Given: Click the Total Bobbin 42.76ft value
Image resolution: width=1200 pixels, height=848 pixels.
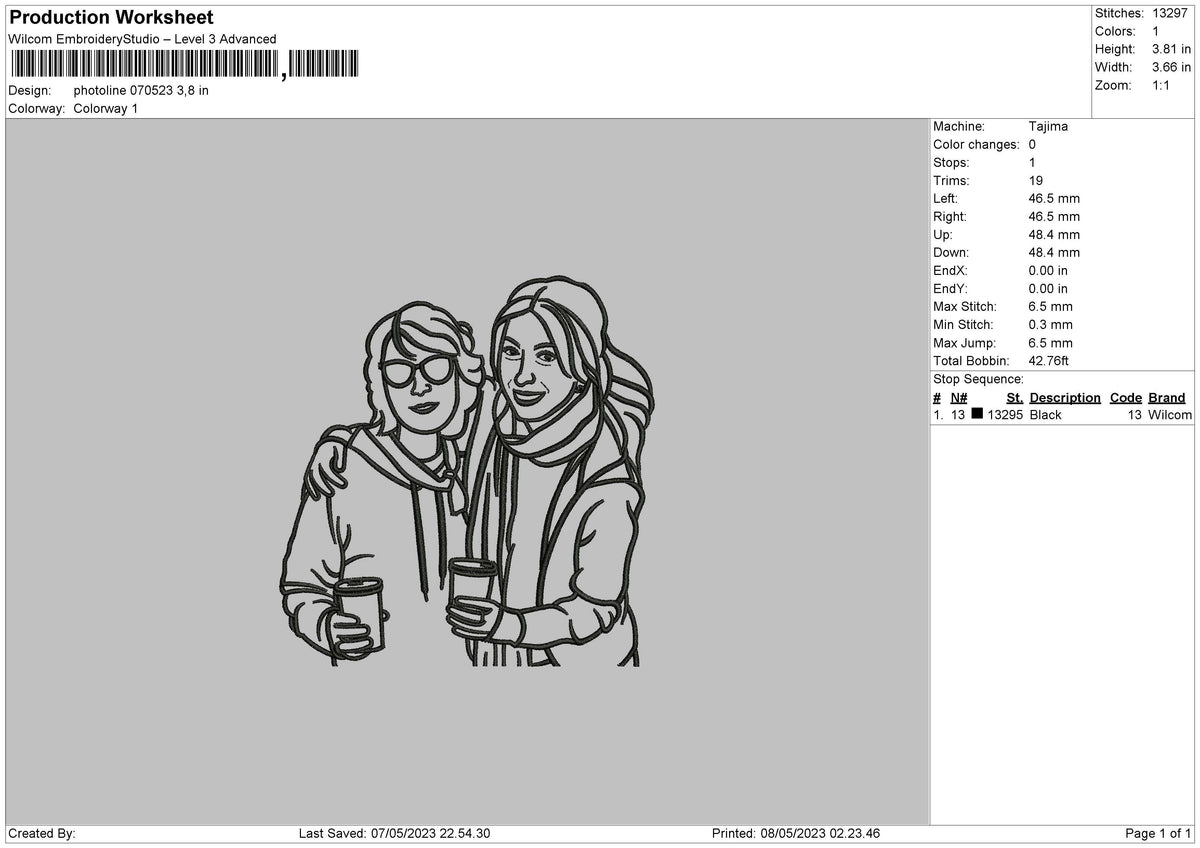Looking at the screenshot, I should [1049, 360].
